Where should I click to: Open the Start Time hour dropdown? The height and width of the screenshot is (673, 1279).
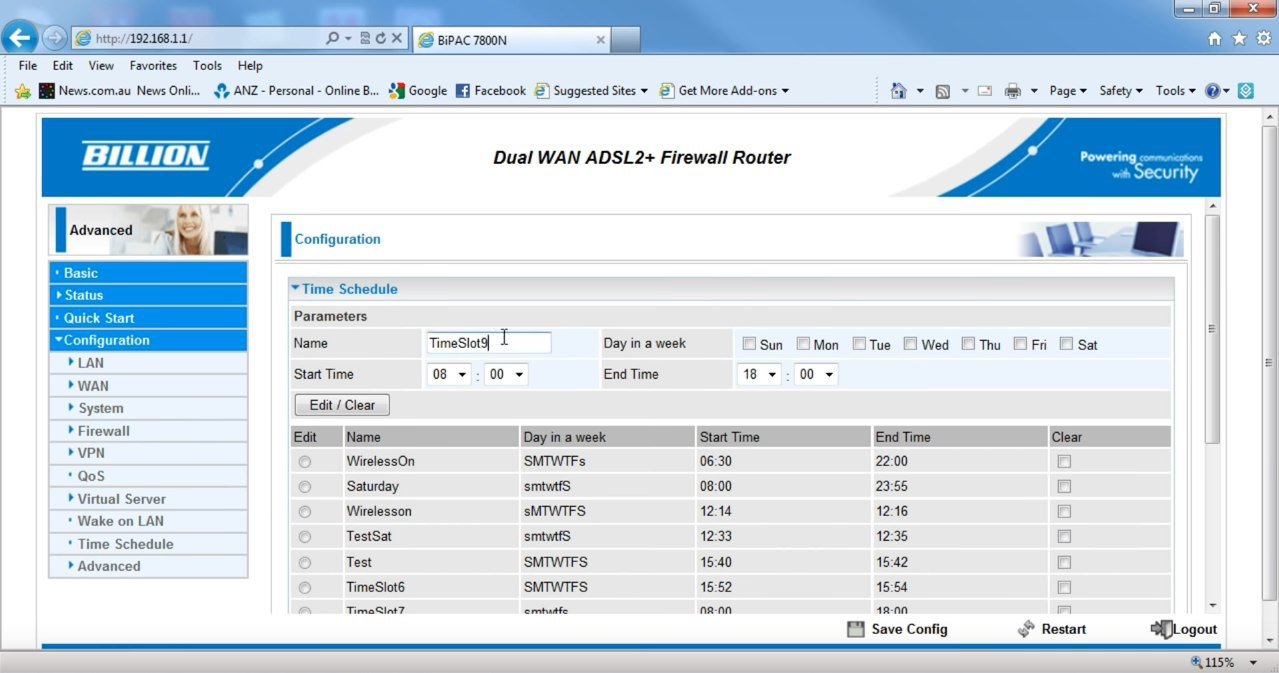coord(449,375)
